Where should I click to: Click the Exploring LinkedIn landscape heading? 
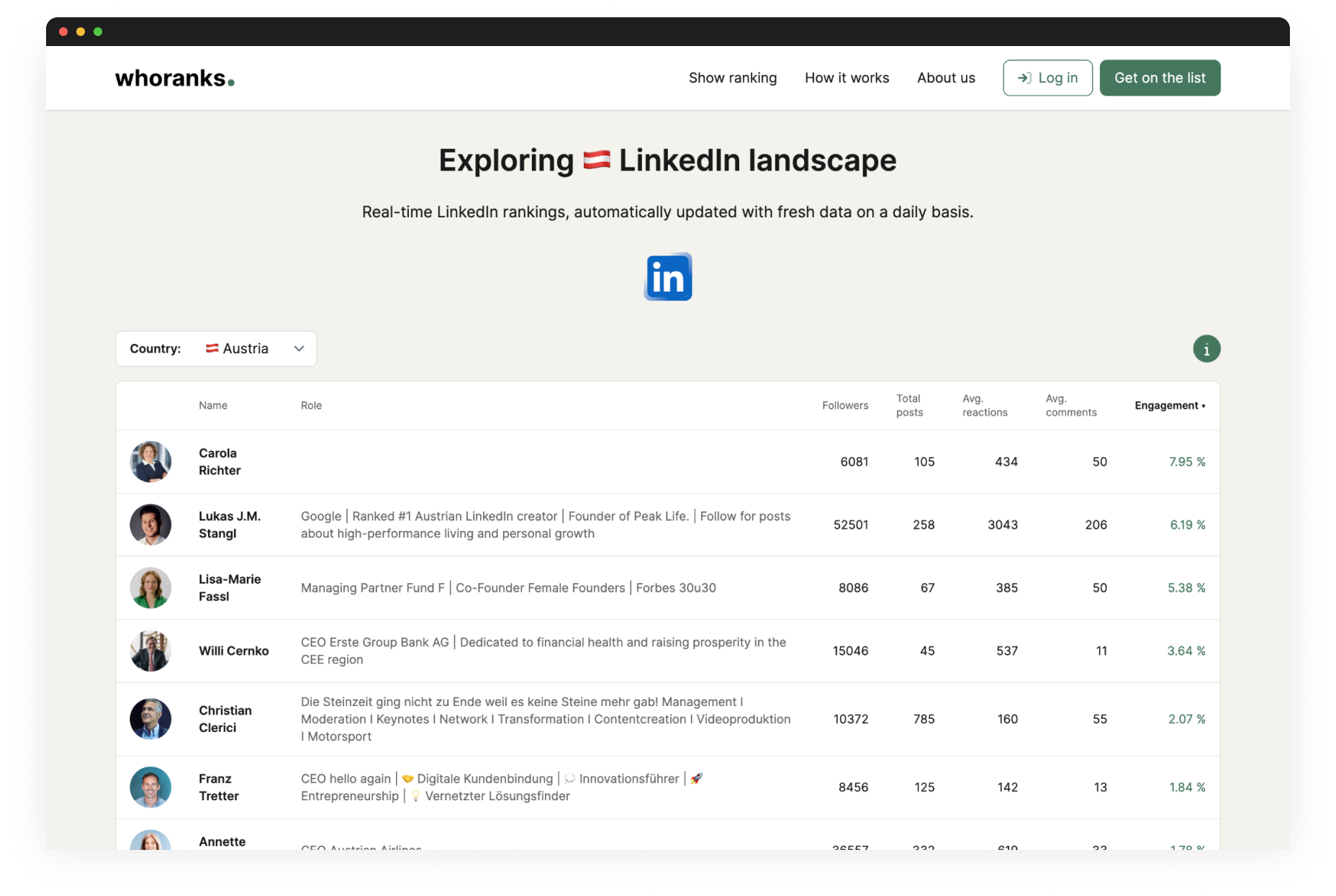pyautogui.click(x=668, y=160)
